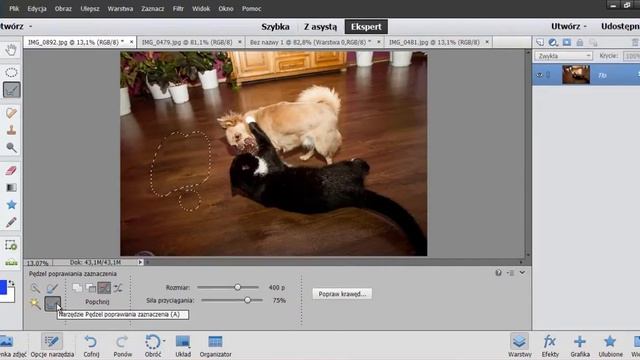Select the Healing Brush bandage tool

pos(11,113)
